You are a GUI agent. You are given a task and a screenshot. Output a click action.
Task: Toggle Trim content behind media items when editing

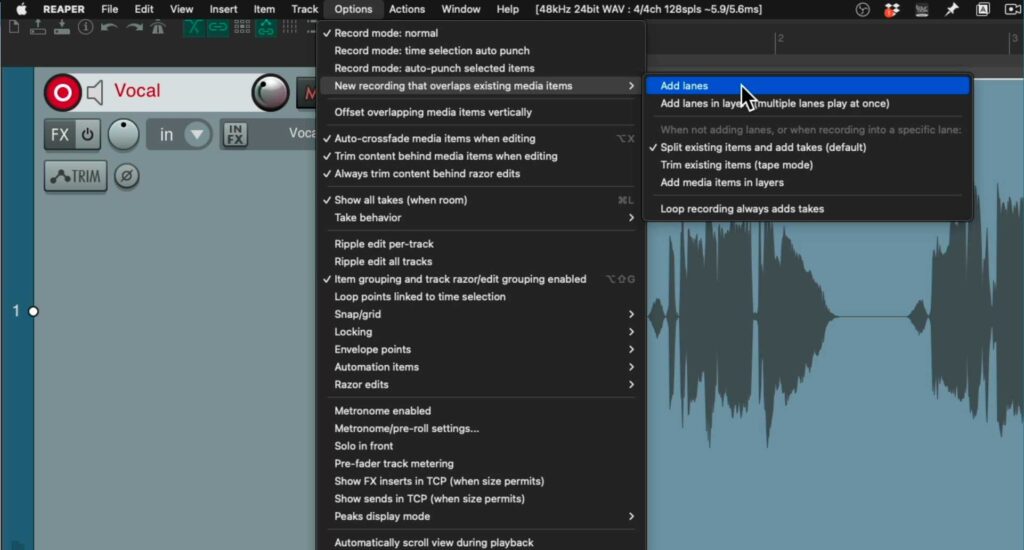[x=481, y=156]
